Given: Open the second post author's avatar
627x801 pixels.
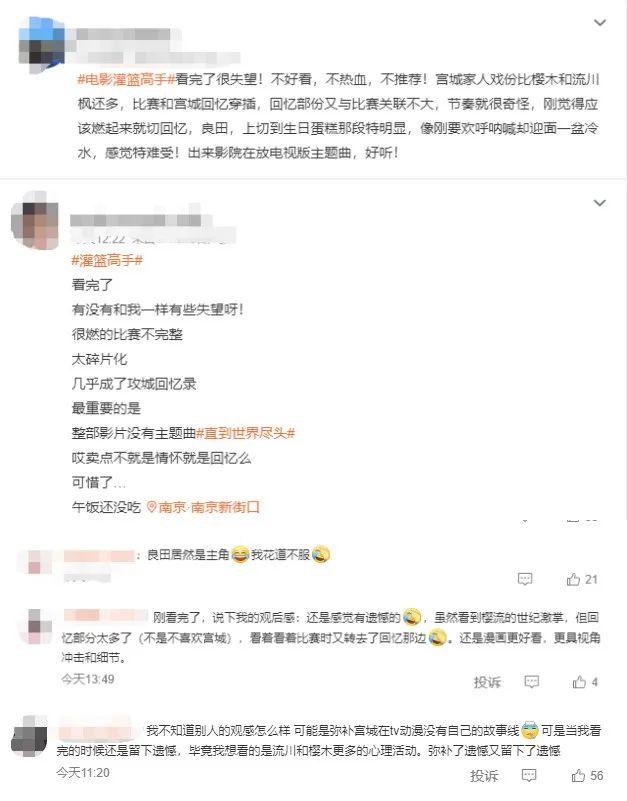Looking at the screenshot, I should pos(35,223).
